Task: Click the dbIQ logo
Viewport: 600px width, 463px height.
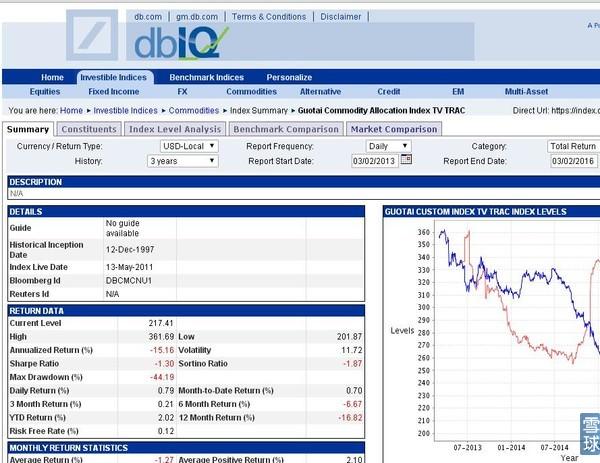Action: pyautogui.click(x=181, y=43)
